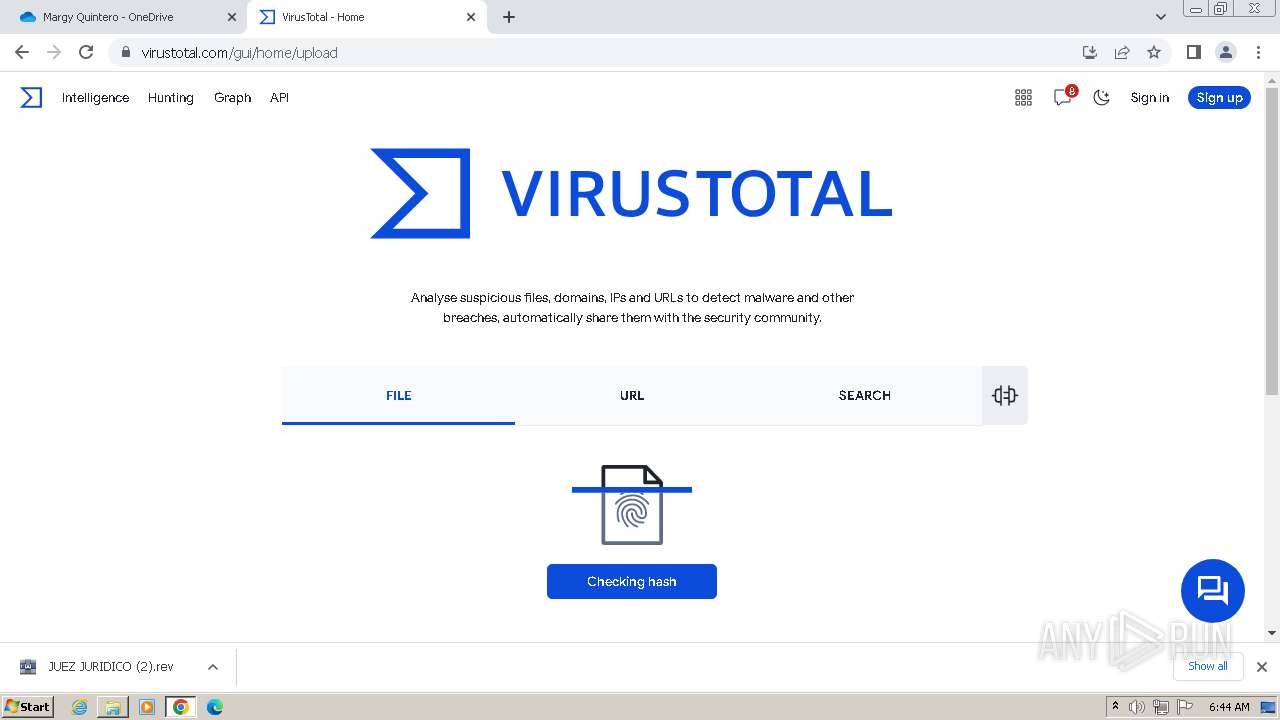
Task: Open Chrome profile avatar
Action: pyautogui.click(x=1225, y=52)
